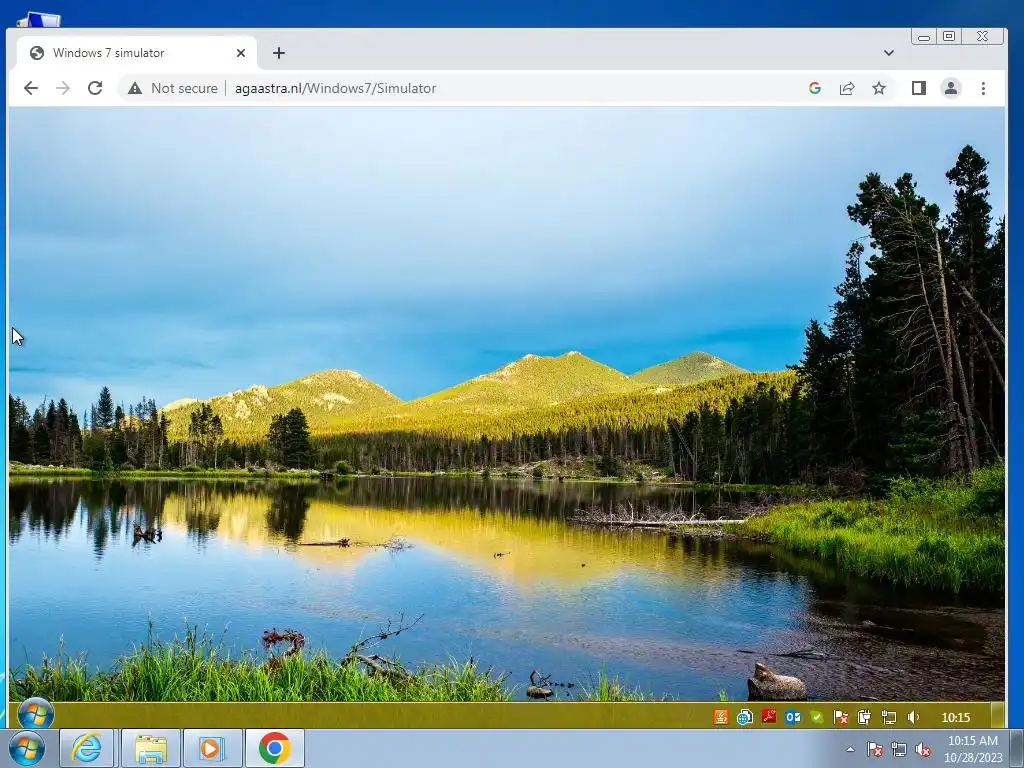Viewport: 1024px width, 768px height.
Task: Open Chrome profile avatar menu
Action: tap(951, 88)
